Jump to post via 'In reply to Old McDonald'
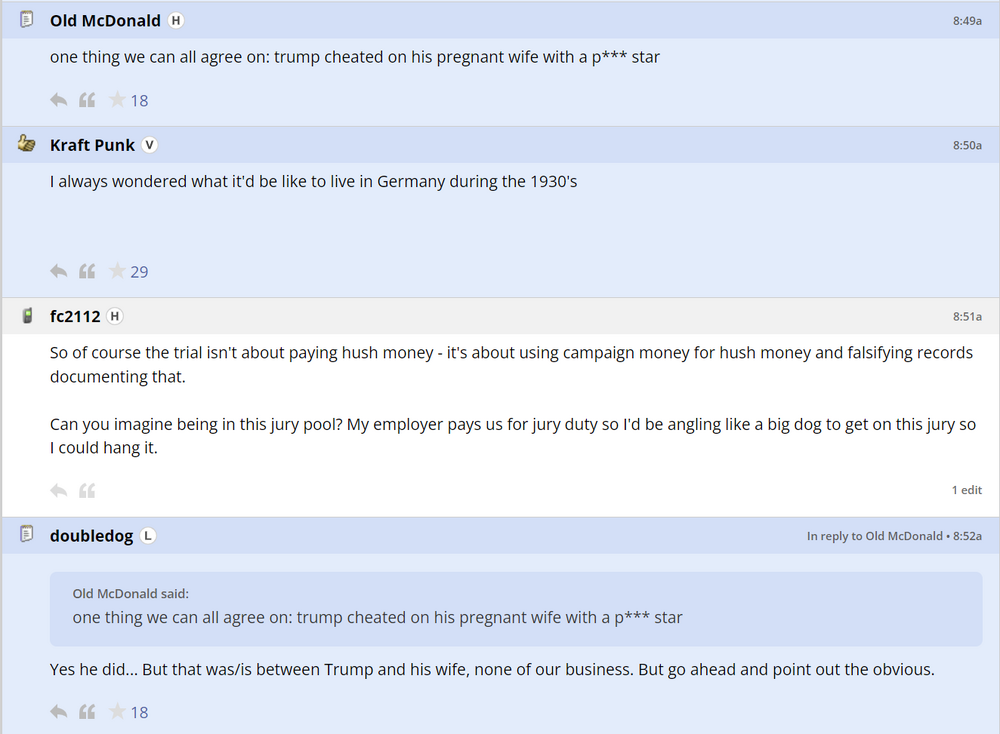This screenshot has width=1000, height=734. pos(873,536)
